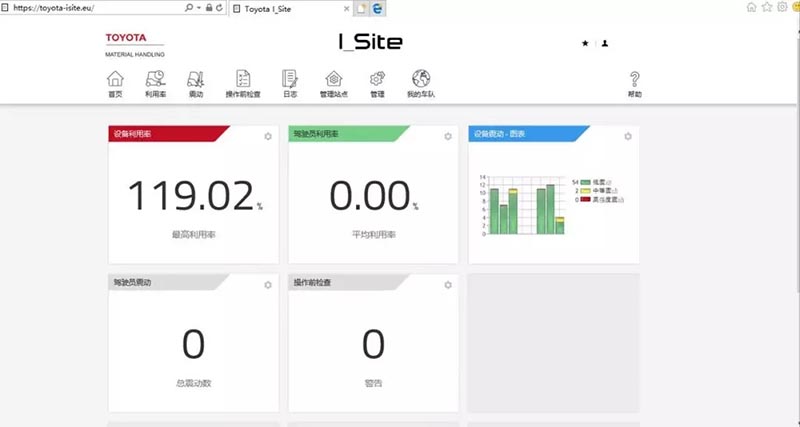Click the 设备利用率 red card header
800x427 pixels.
168,134
